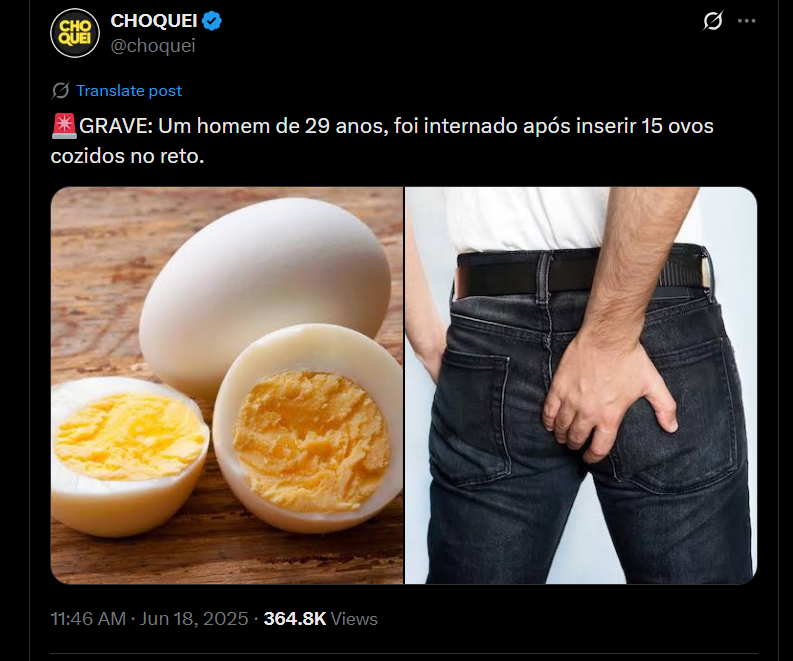793x661 pixels.
Task: Open the three-dot more options menu
Action: point(746,21)
